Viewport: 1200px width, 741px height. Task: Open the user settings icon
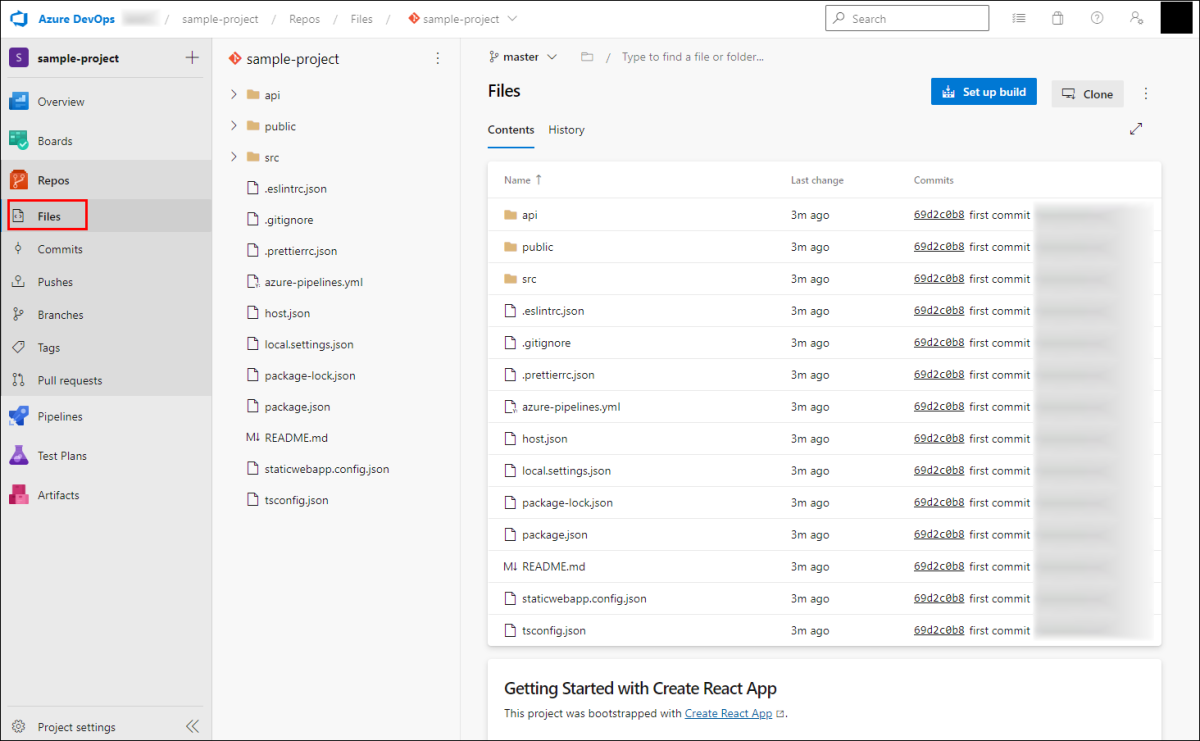tap(1136, 18)
